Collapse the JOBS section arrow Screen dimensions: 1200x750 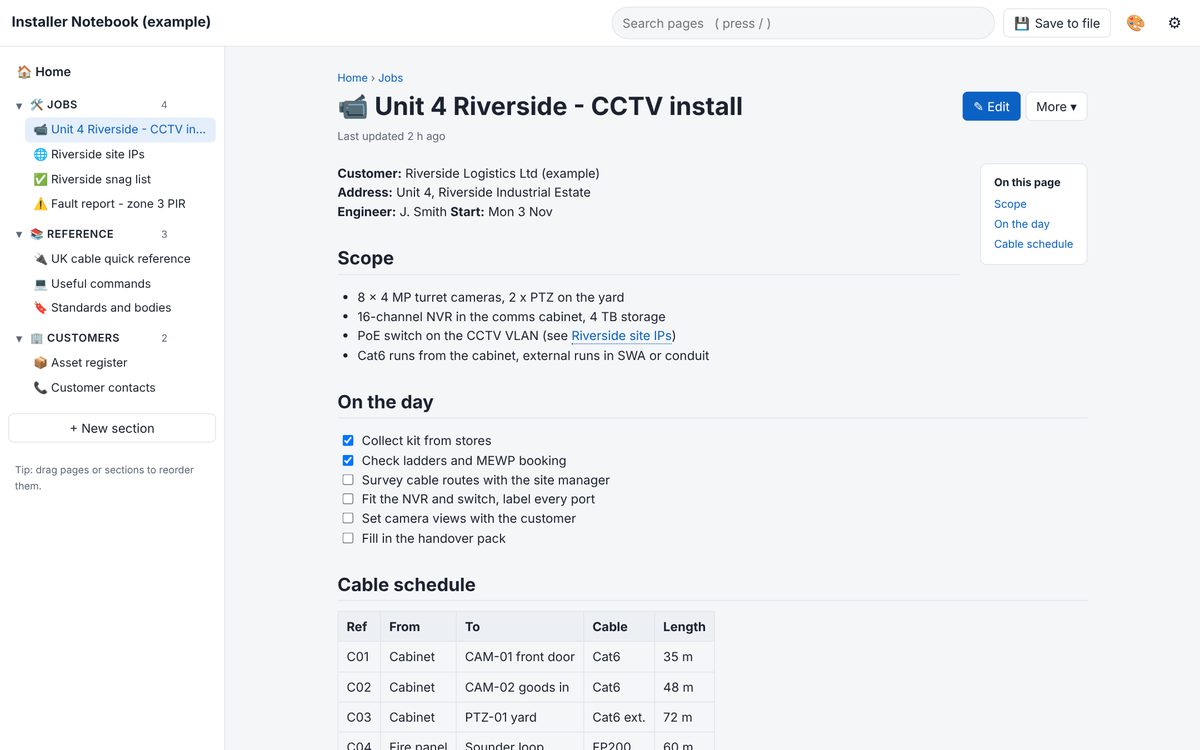tap(19, 106)
